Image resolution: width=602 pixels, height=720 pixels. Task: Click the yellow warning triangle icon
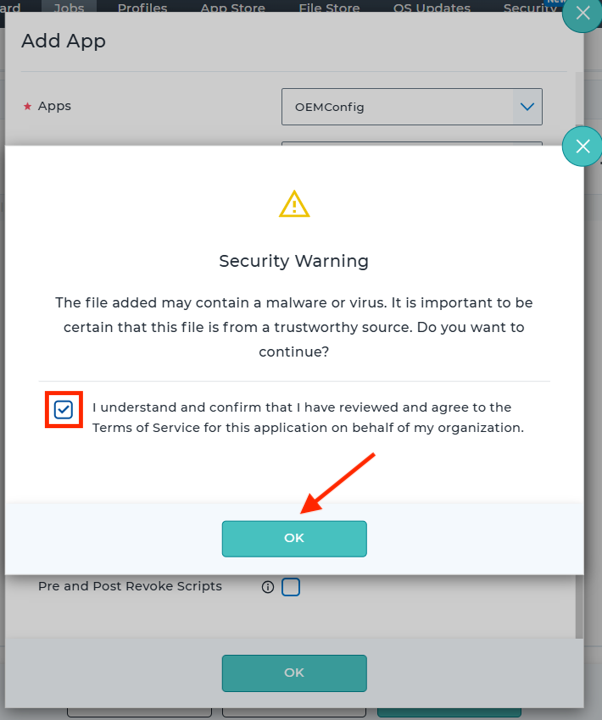point(294,204)
